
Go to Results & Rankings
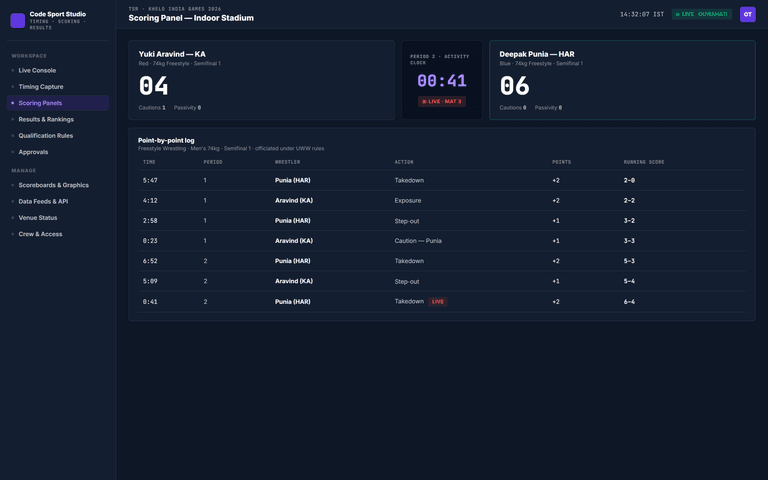[x=58, y=120]
